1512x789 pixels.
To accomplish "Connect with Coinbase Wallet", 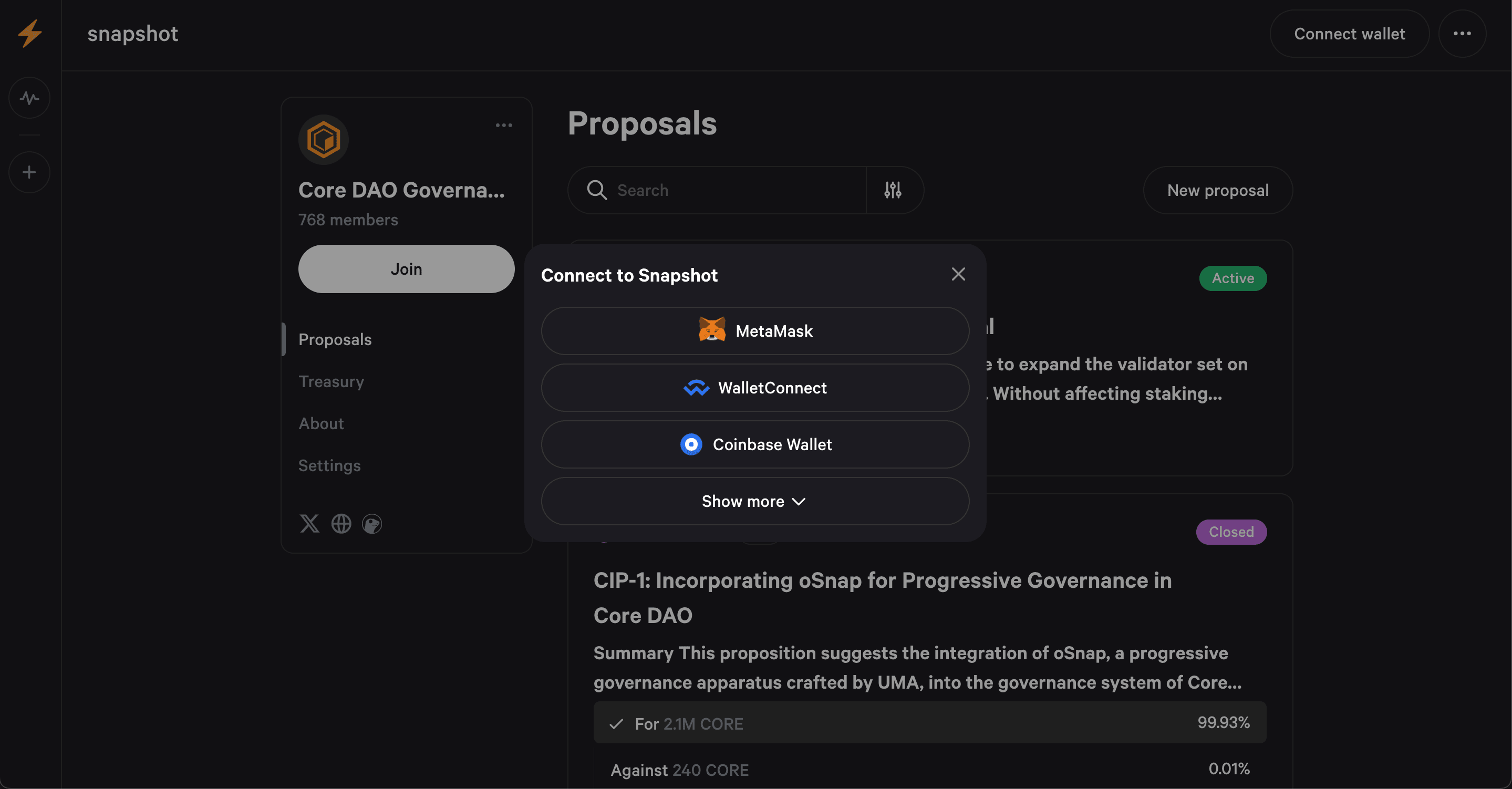I will tap(754, 444).
